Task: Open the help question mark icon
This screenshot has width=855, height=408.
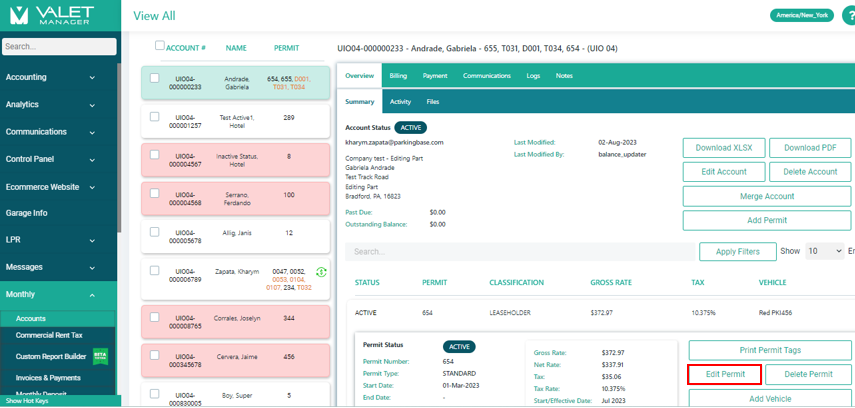Action: point(849,15)
